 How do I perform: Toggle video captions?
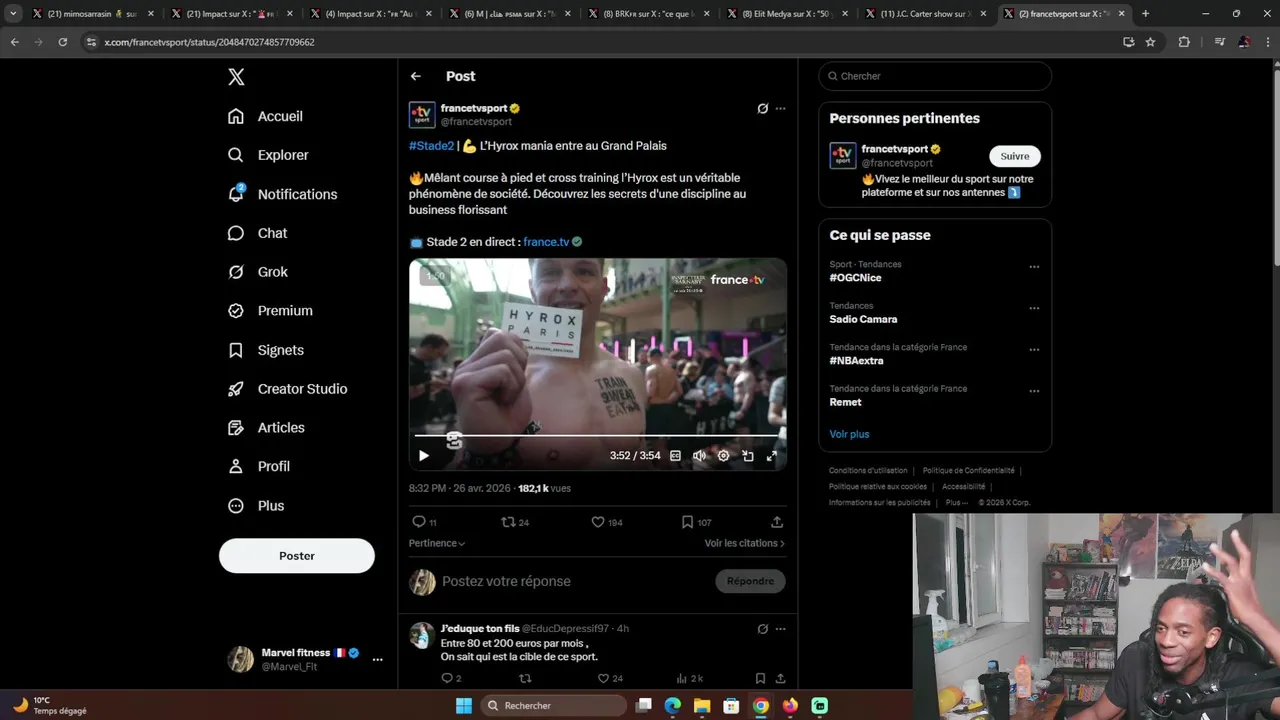click(x=675, y=456)
